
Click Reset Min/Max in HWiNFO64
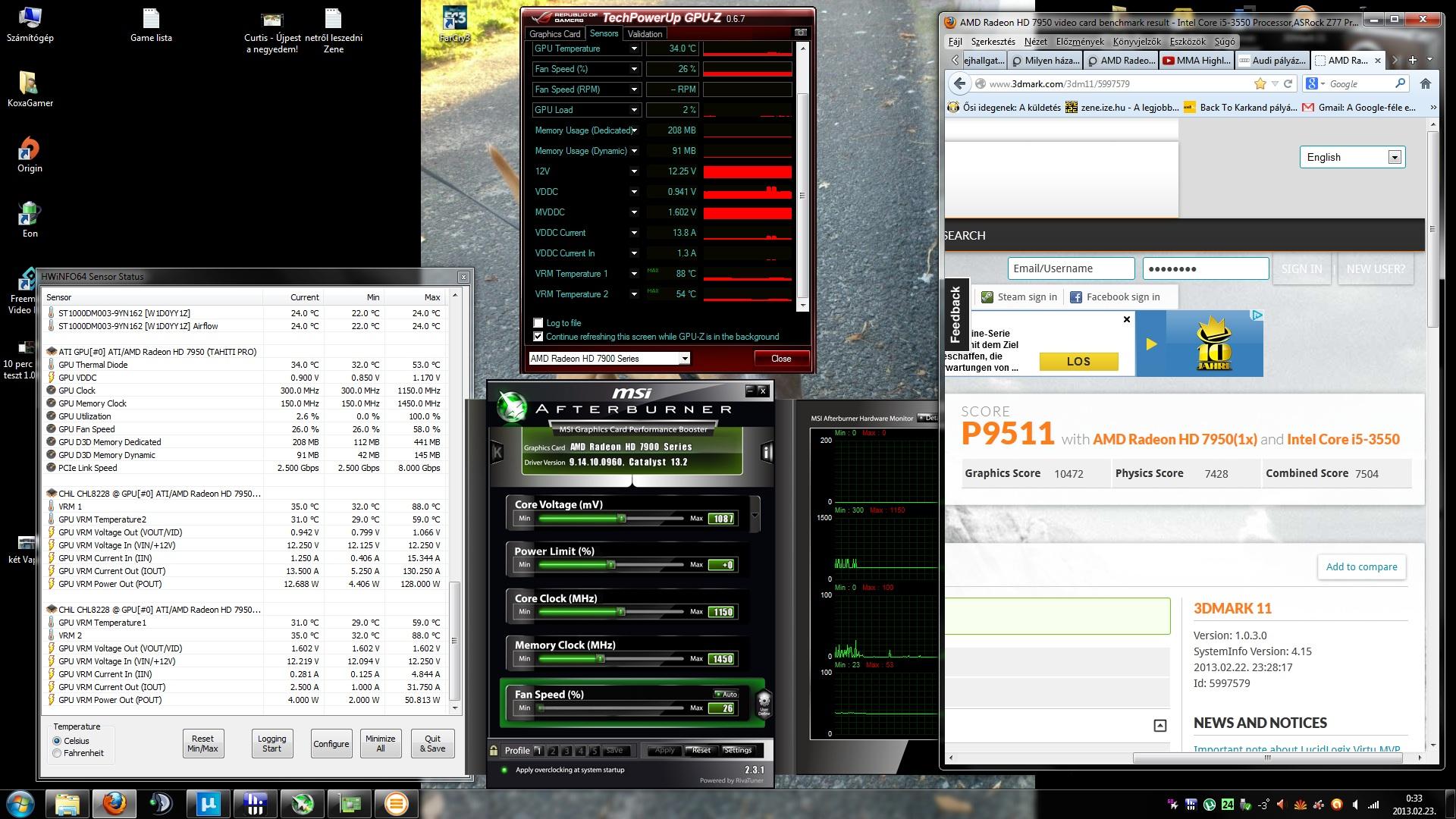point(202,744)
